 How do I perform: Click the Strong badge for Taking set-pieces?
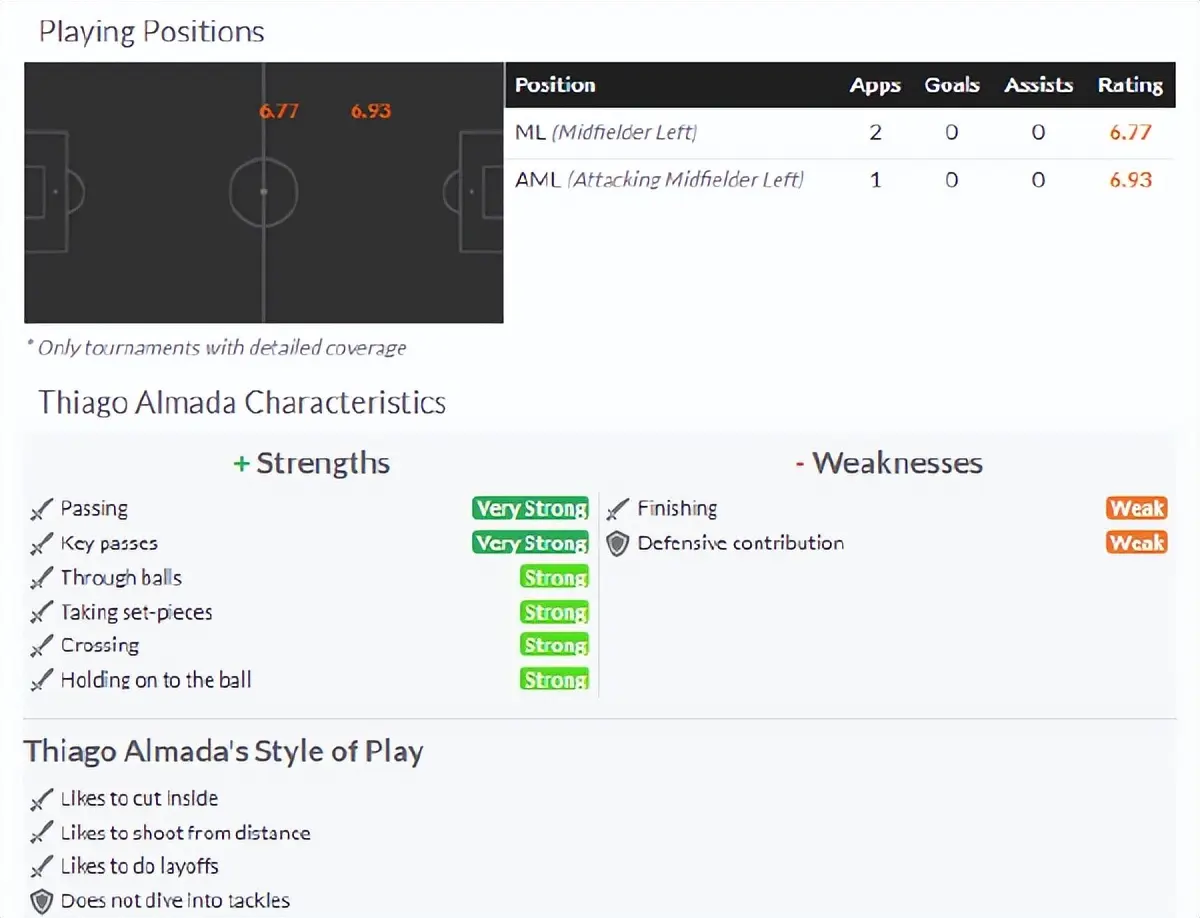pos(554,613)
